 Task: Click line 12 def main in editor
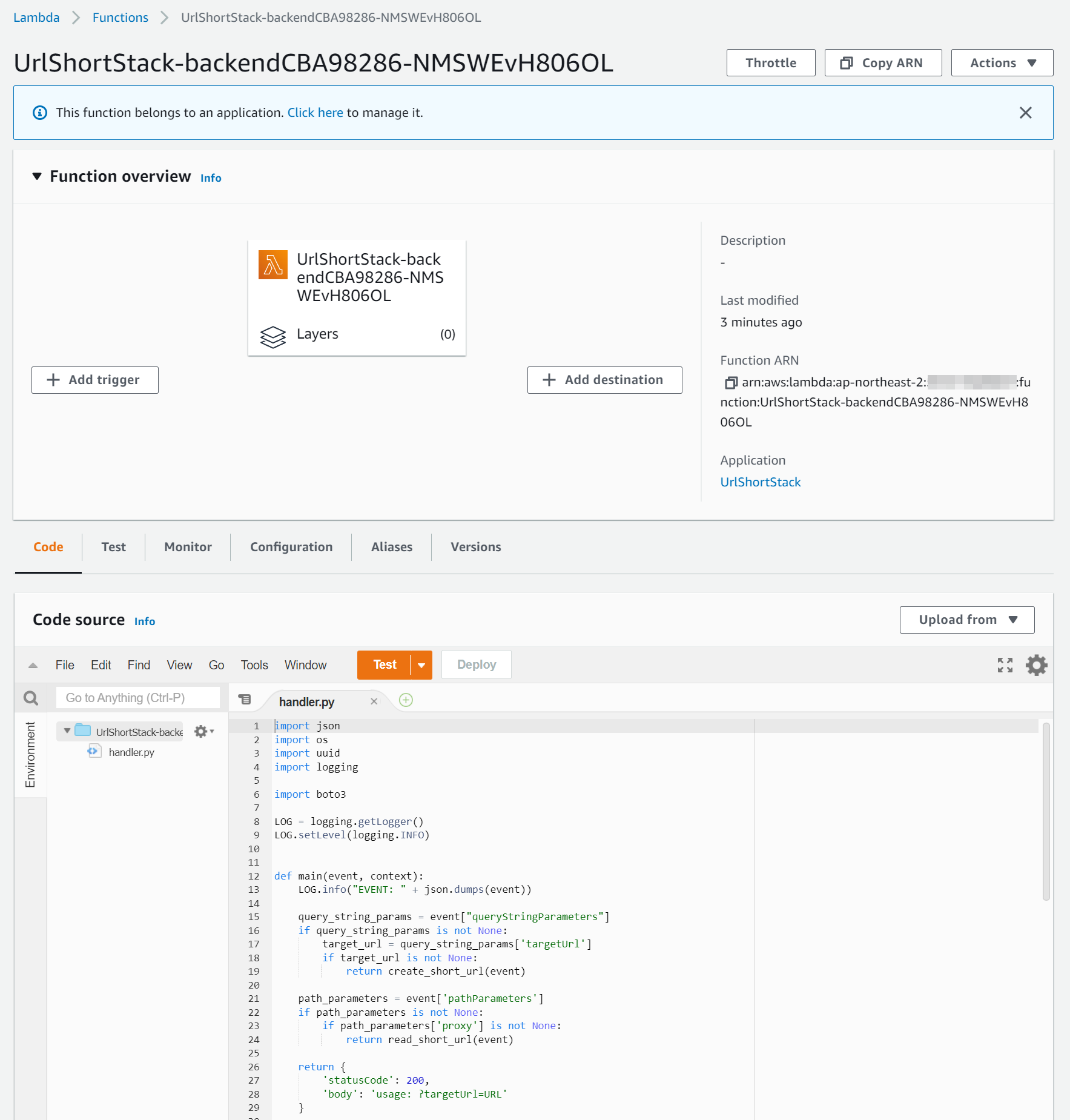click(348, 876)
